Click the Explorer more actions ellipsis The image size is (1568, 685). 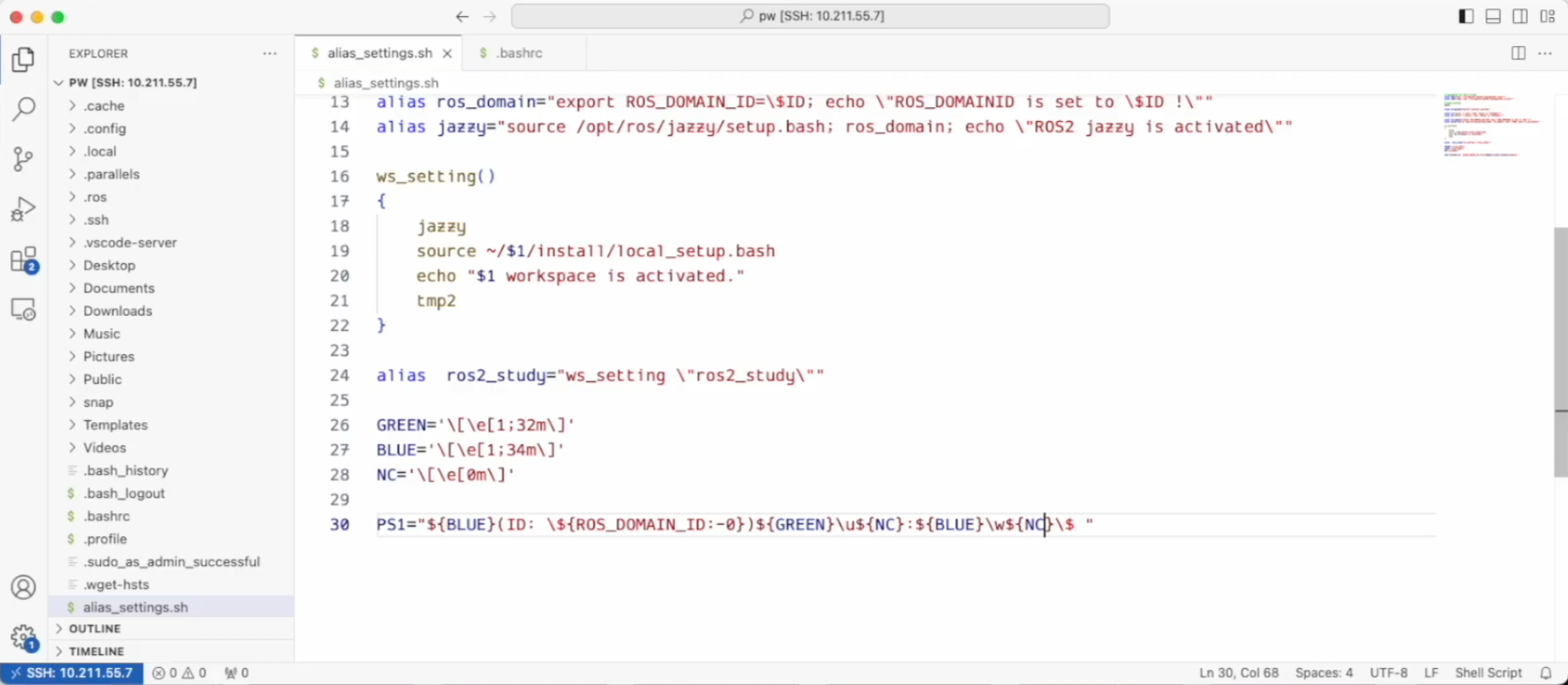pos(270,54)
